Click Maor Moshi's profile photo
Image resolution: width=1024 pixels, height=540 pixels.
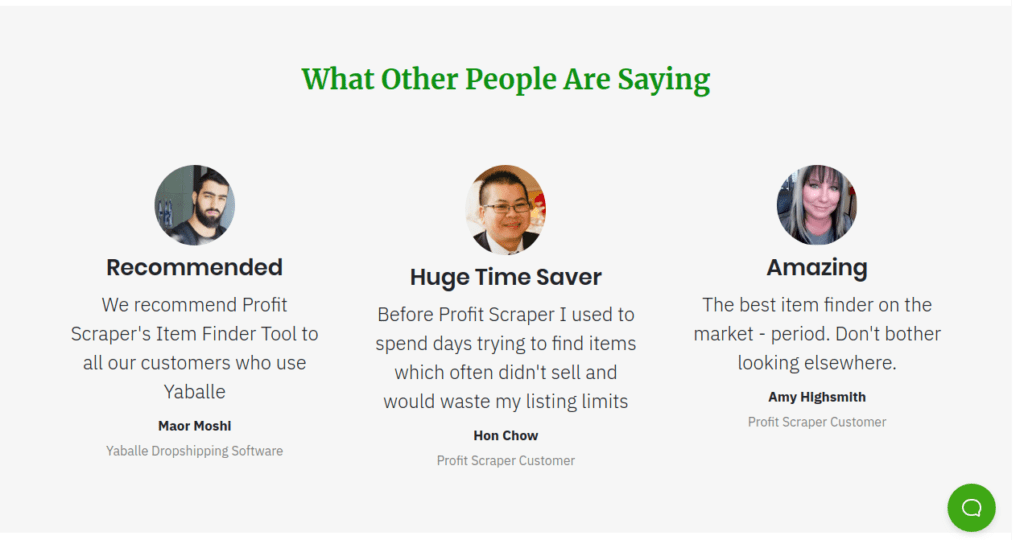195,205
